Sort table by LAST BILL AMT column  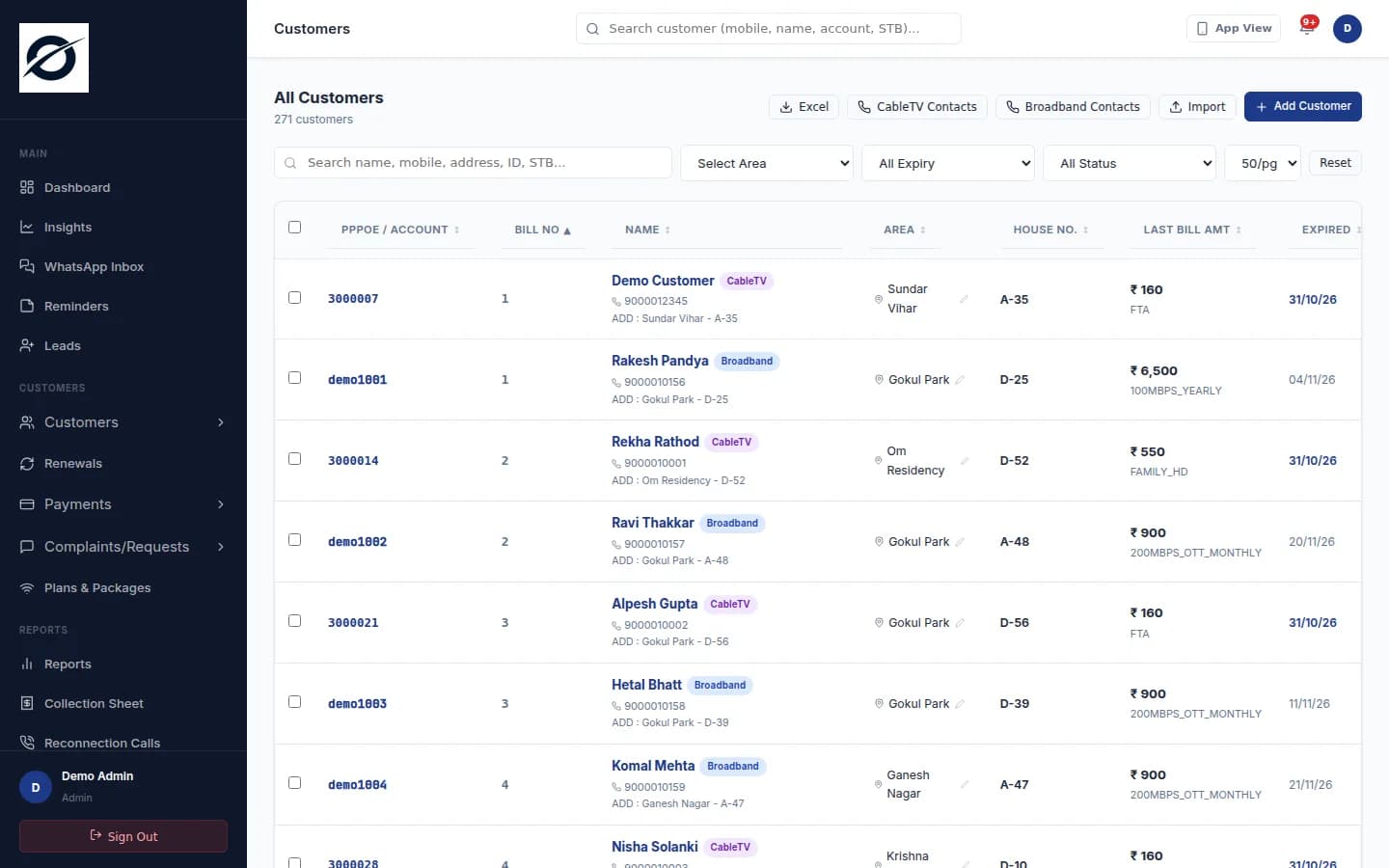[1193, 230]
